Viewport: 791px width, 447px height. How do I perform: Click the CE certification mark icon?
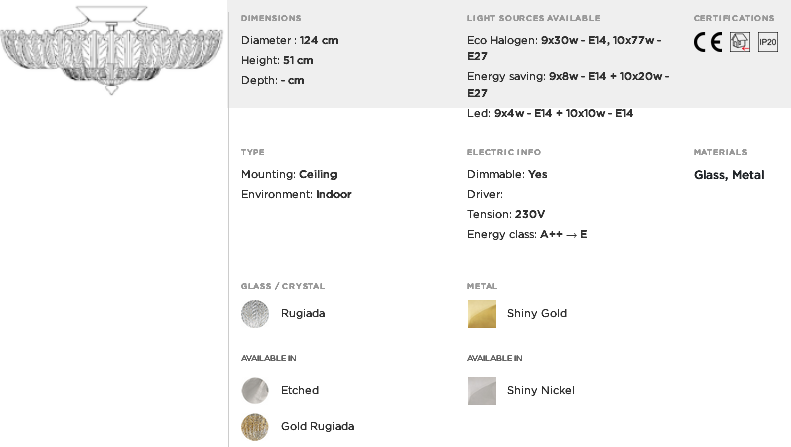click(708, 42)
